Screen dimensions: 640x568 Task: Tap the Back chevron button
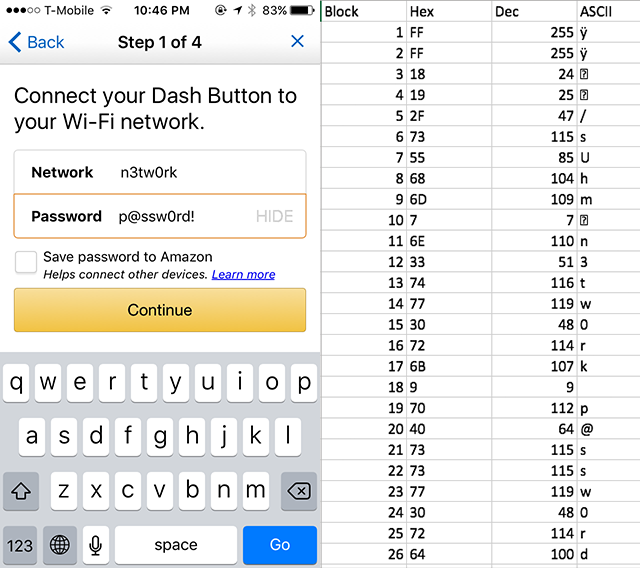[36, 42]
